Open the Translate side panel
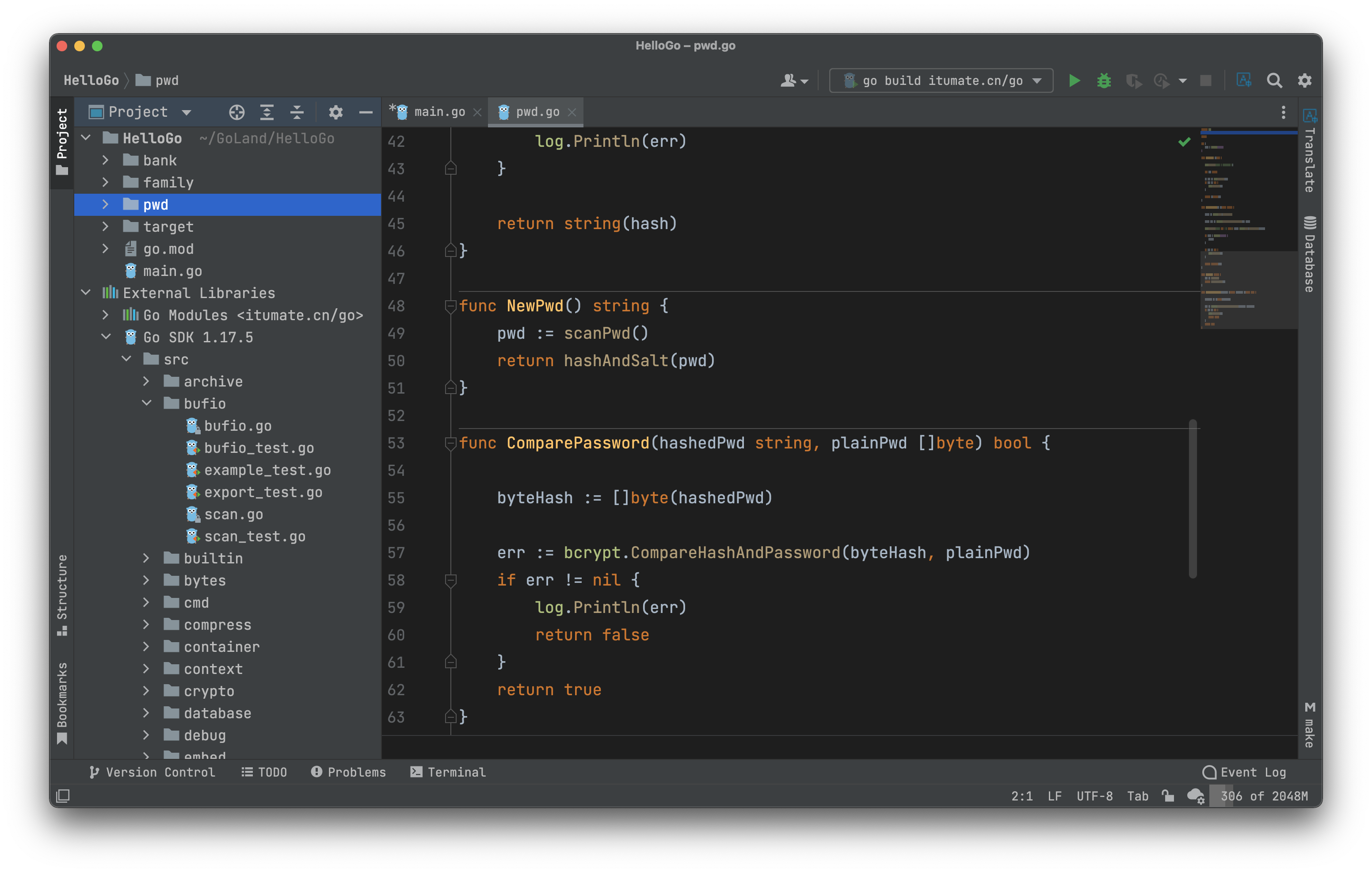The width and height of the screenshot is (1372, 873). click(1309, 150)
